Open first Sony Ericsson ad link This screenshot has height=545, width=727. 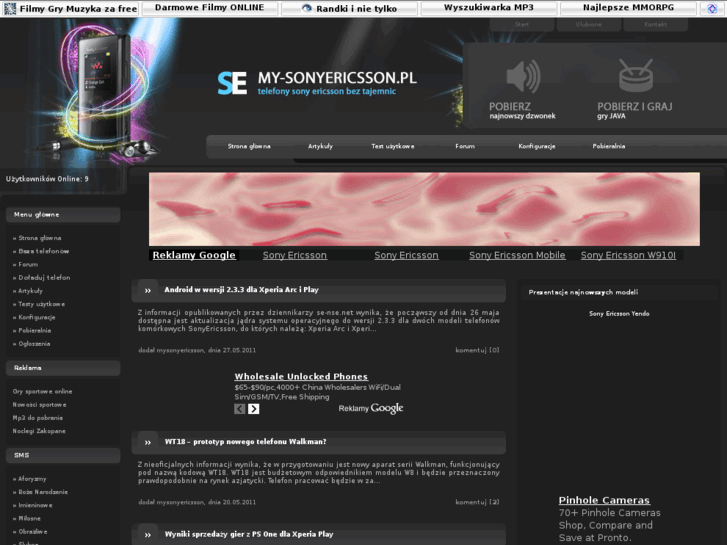[x=295, y=255]
